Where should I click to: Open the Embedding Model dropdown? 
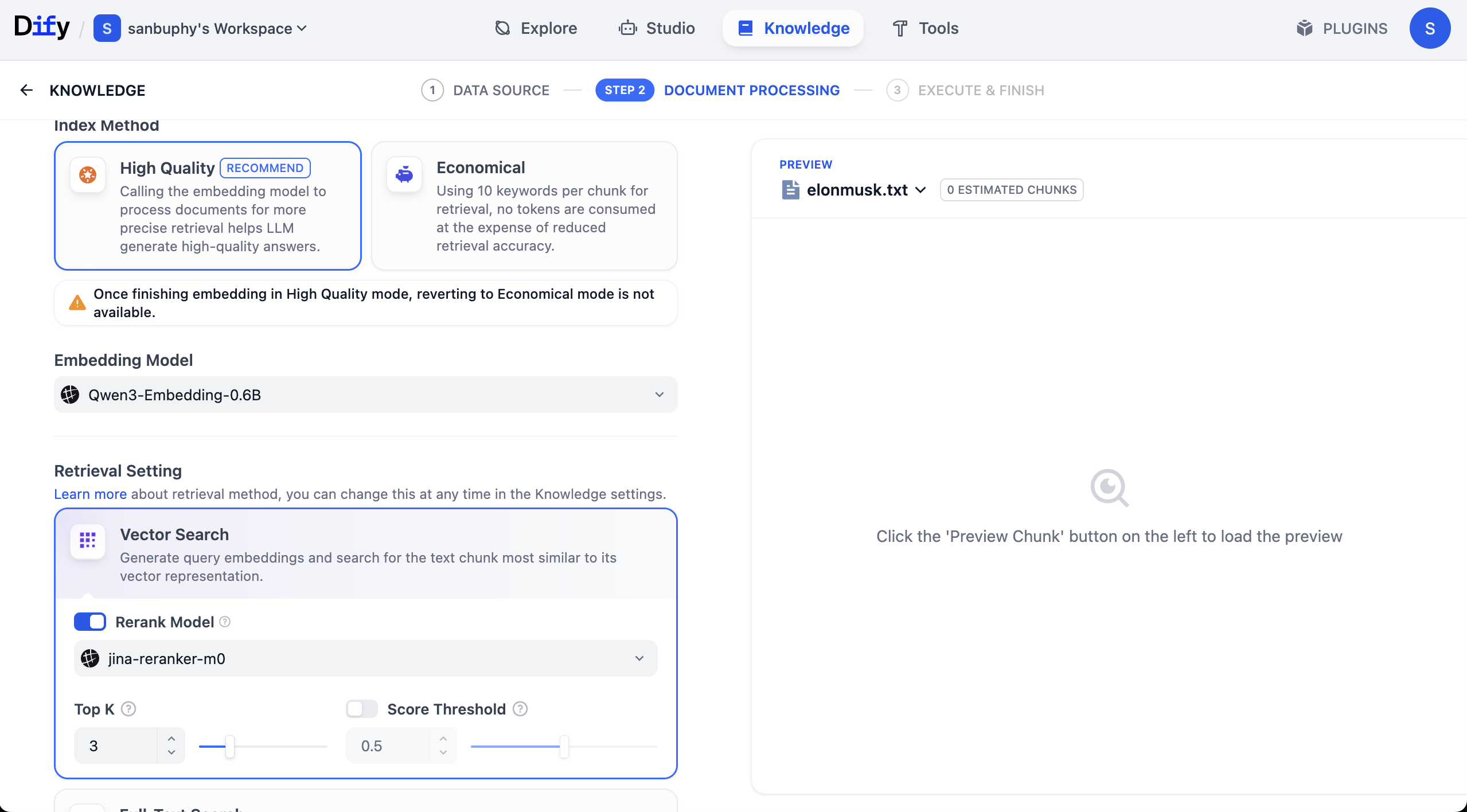click(365, 395)
